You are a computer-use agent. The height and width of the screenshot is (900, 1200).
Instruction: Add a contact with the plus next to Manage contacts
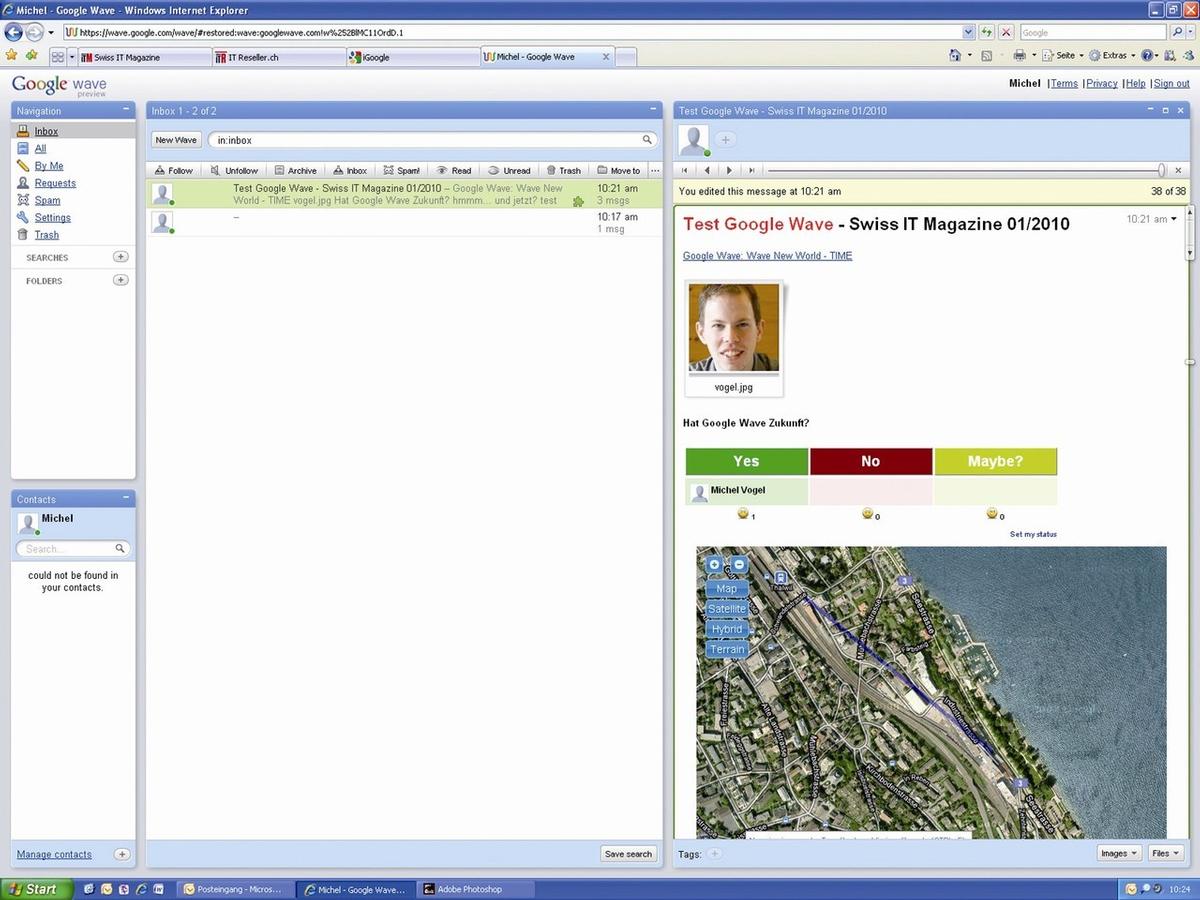coord(121,854)
